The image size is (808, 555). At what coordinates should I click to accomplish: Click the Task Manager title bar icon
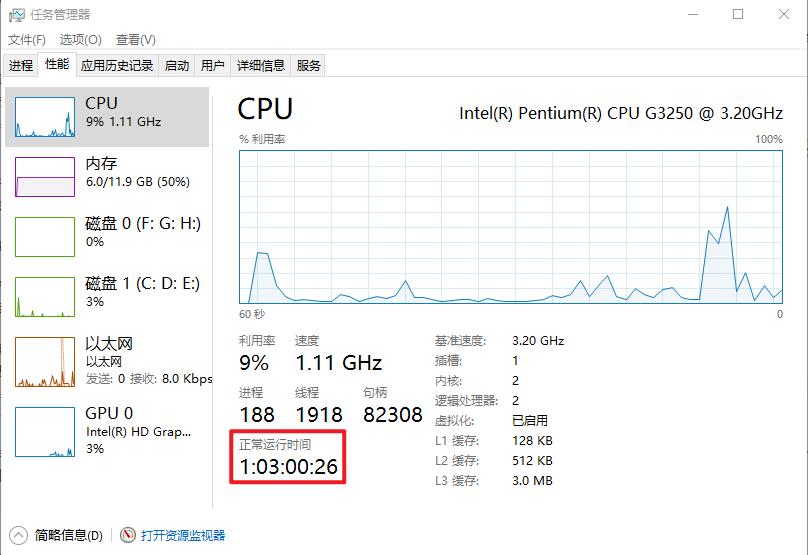(x=18, y=15)
